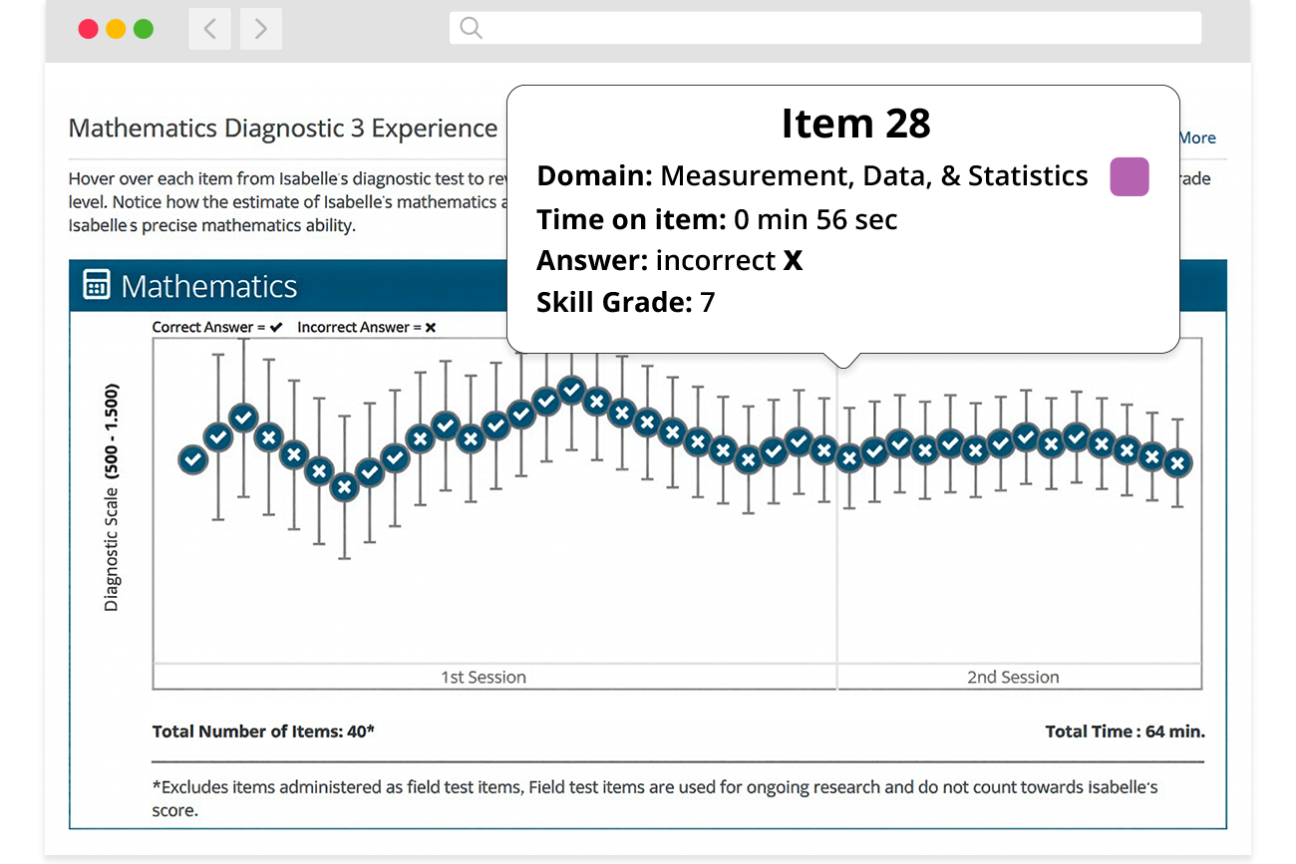Click the magnifier icon in the browser search bar
Image resolution: width=1296 pixels, height=864 pixels.
coord(470,27)
